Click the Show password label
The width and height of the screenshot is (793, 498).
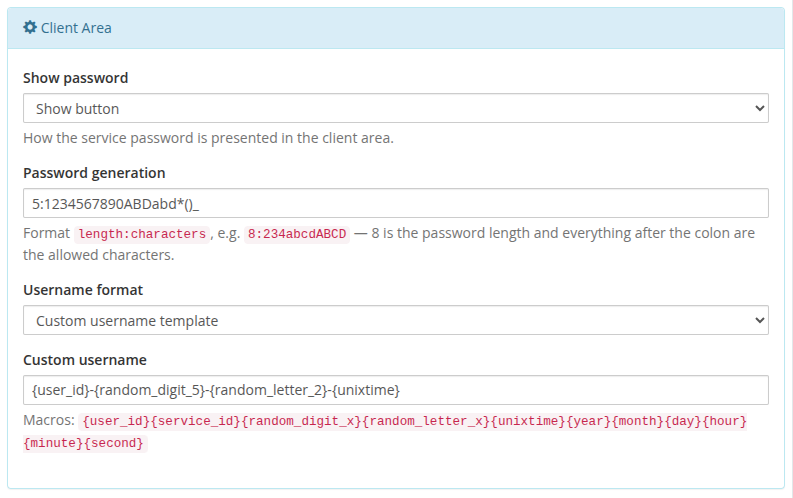[75, 78]
